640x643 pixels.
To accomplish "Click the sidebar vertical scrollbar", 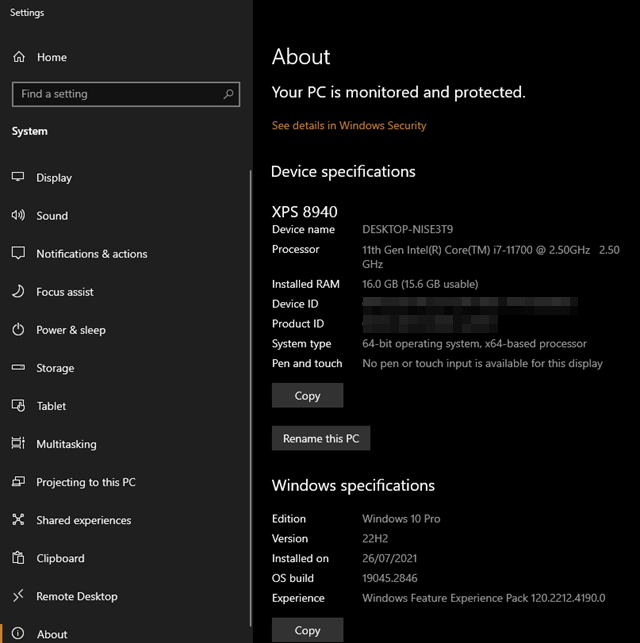I will [251, 398].
